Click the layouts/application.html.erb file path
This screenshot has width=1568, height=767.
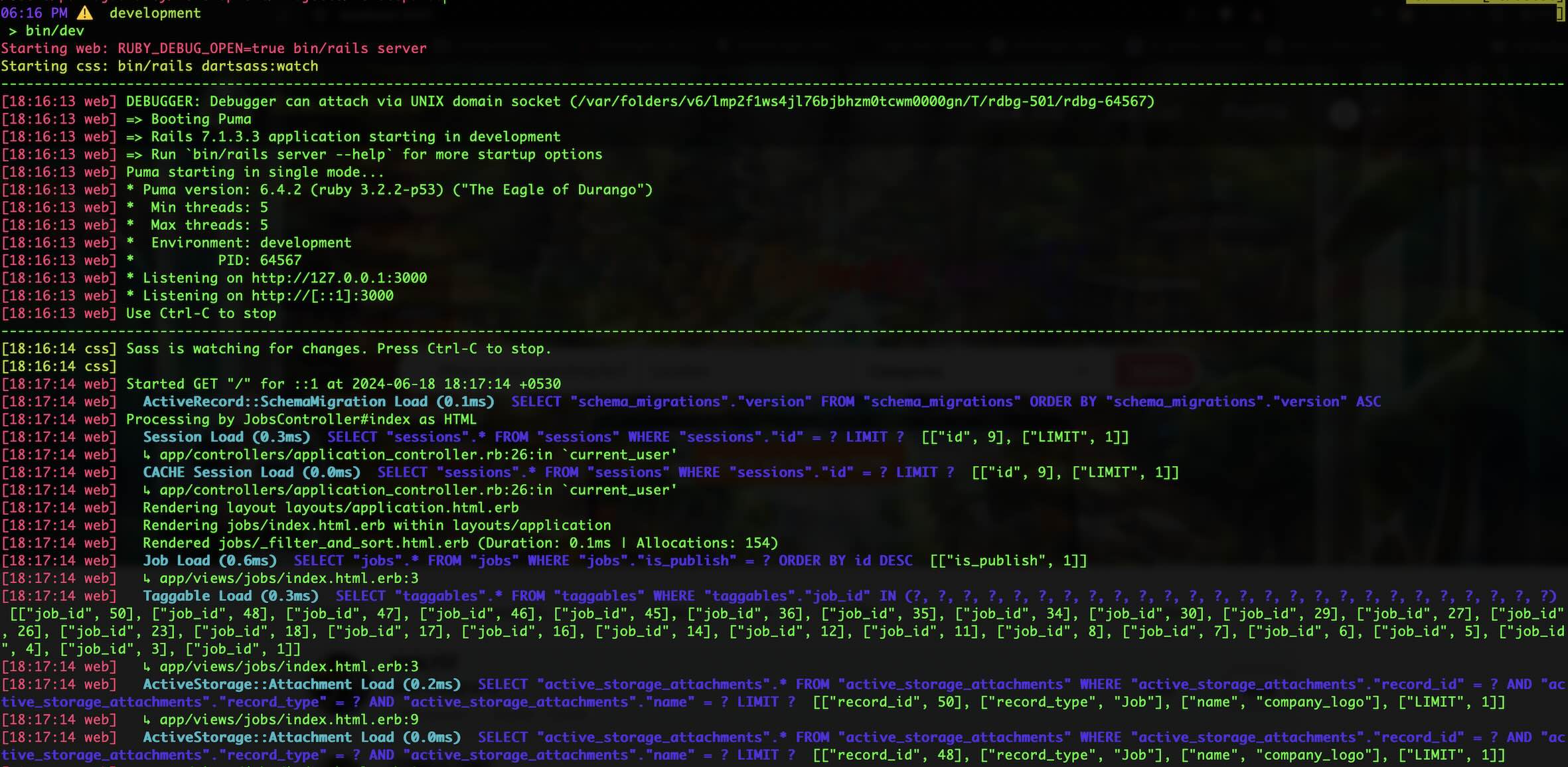[402, 508]
